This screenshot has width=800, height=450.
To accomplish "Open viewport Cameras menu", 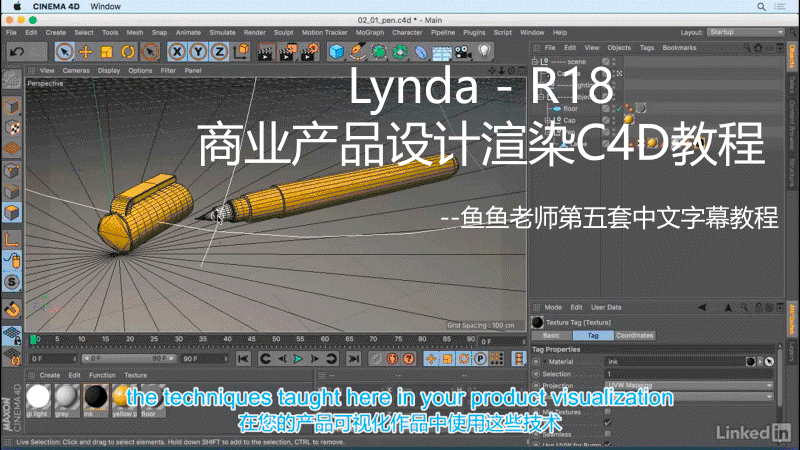I will (x=76, y=70).
